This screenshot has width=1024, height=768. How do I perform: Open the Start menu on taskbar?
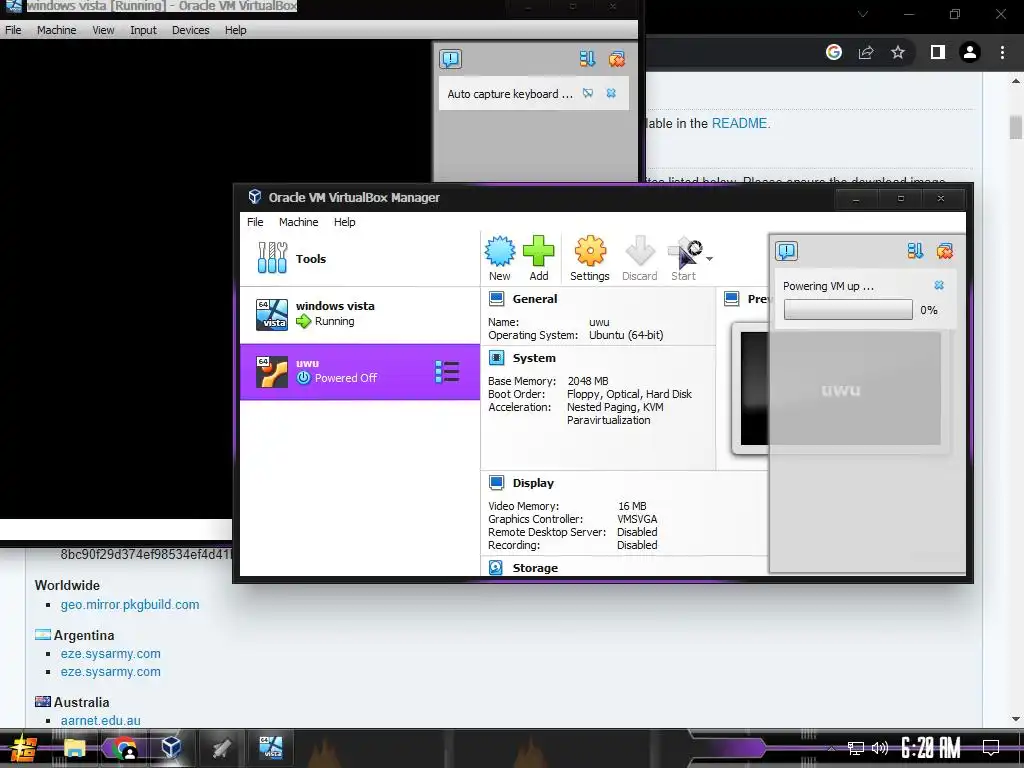pos(23,748)
